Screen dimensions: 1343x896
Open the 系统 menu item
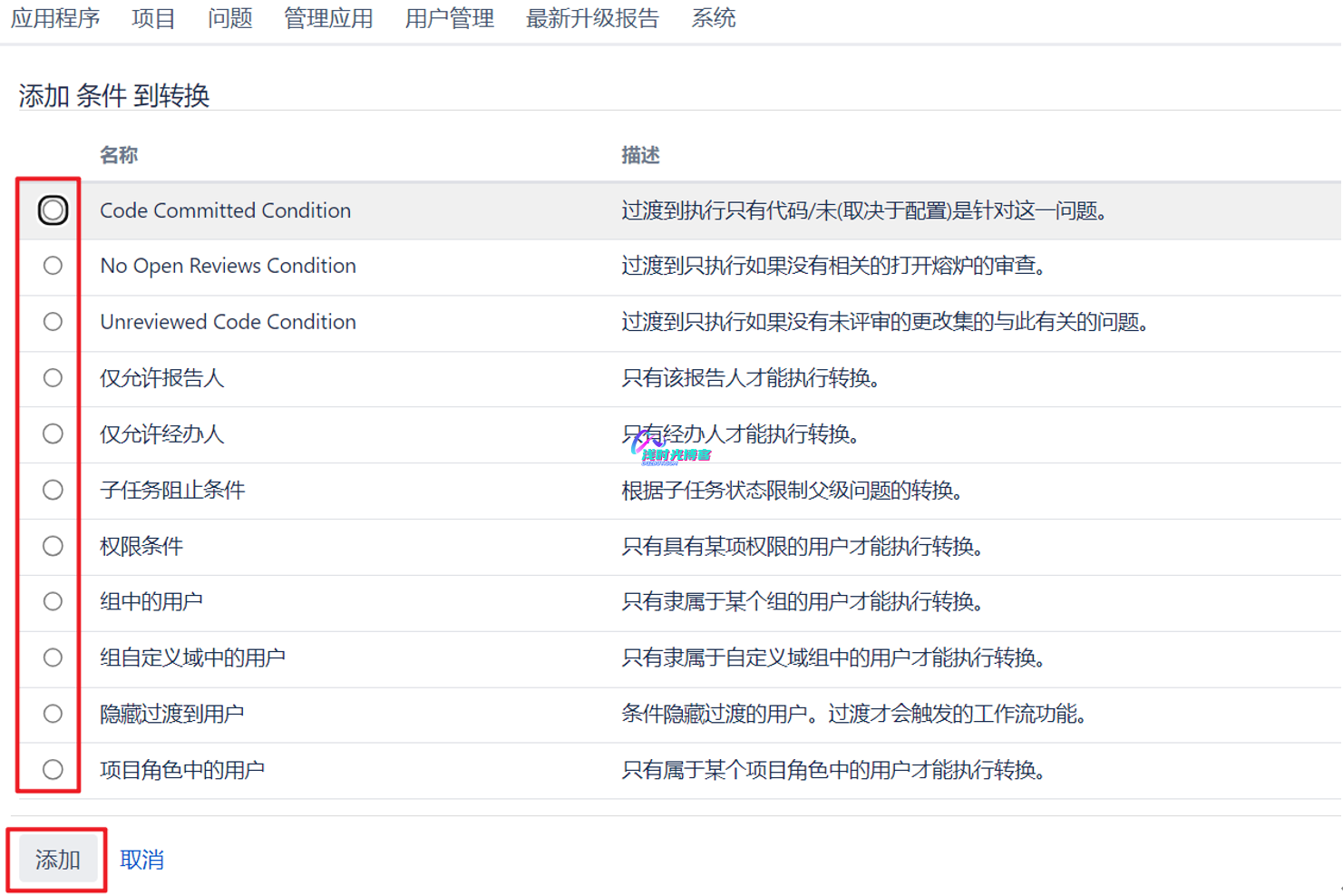click(x=714, y=19)
